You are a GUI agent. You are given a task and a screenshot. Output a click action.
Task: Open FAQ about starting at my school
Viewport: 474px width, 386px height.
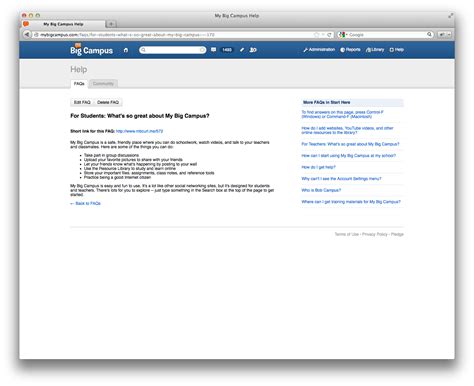(349, 156)
